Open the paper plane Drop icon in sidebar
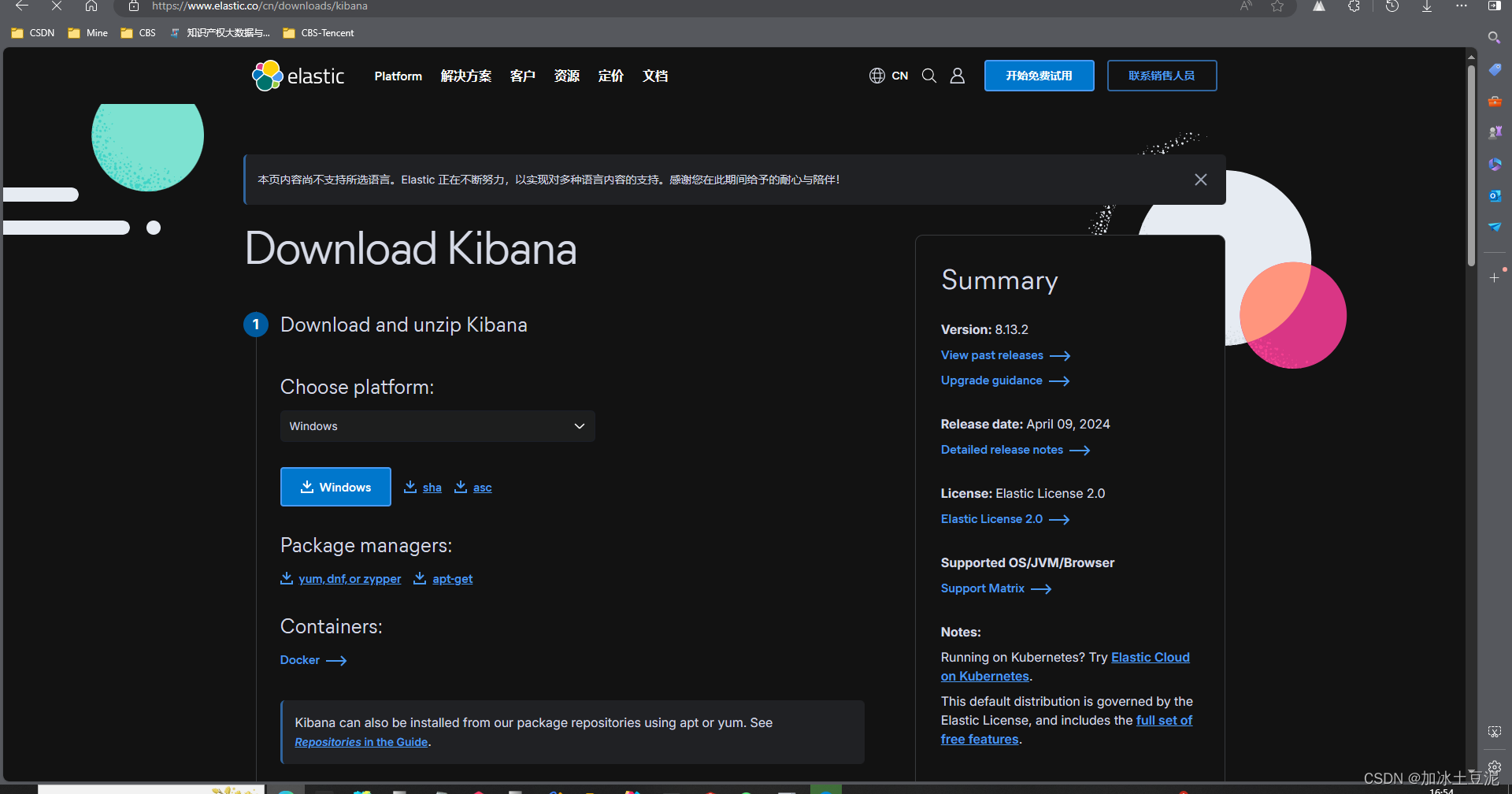 tap(1495, 227)
